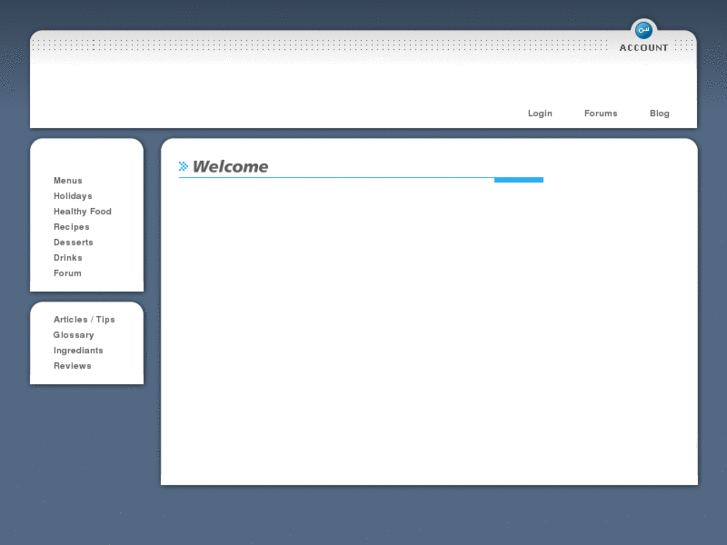Open the Drinks category

click(68, 257)
